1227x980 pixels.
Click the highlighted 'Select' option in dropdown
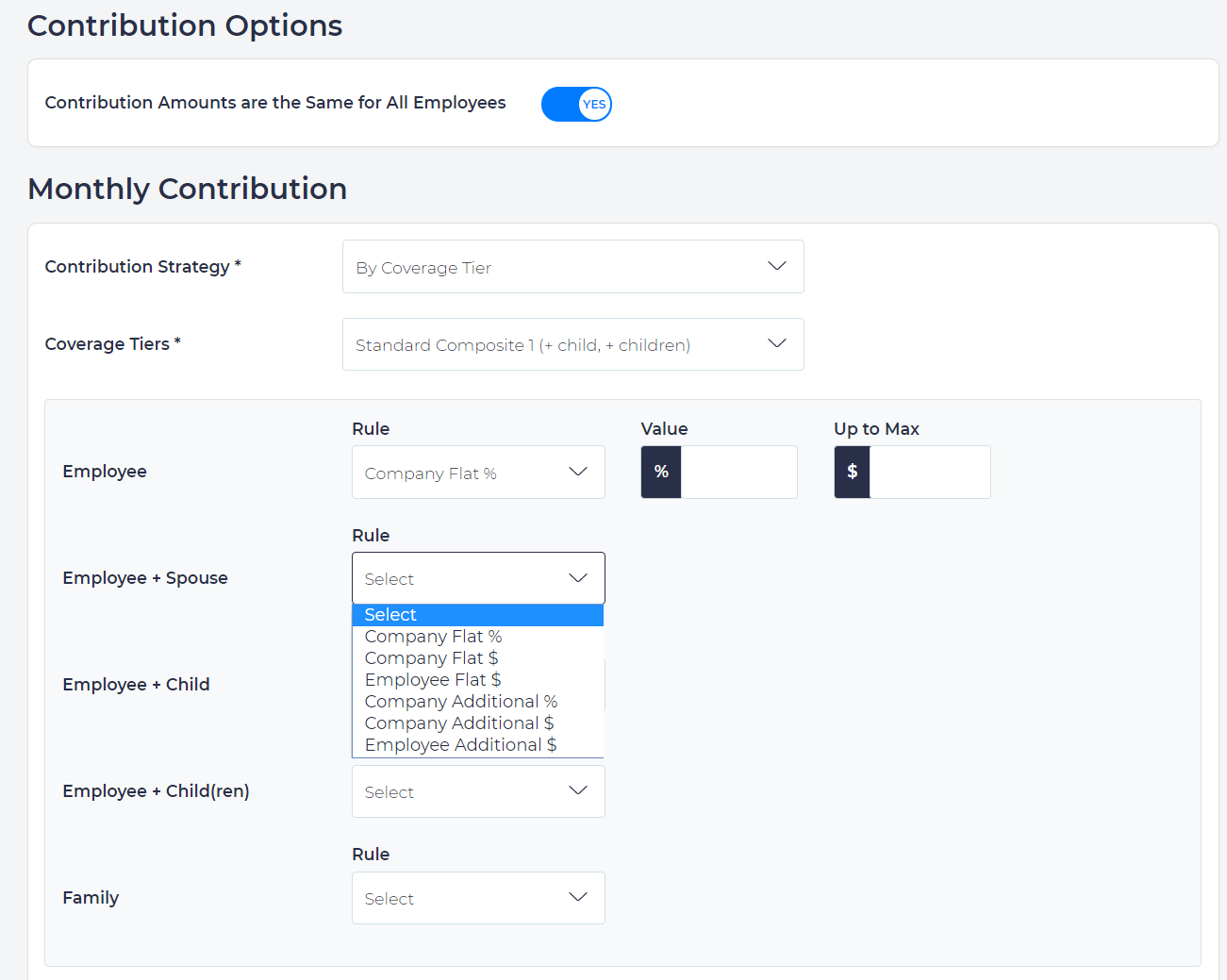pos(390,614)
